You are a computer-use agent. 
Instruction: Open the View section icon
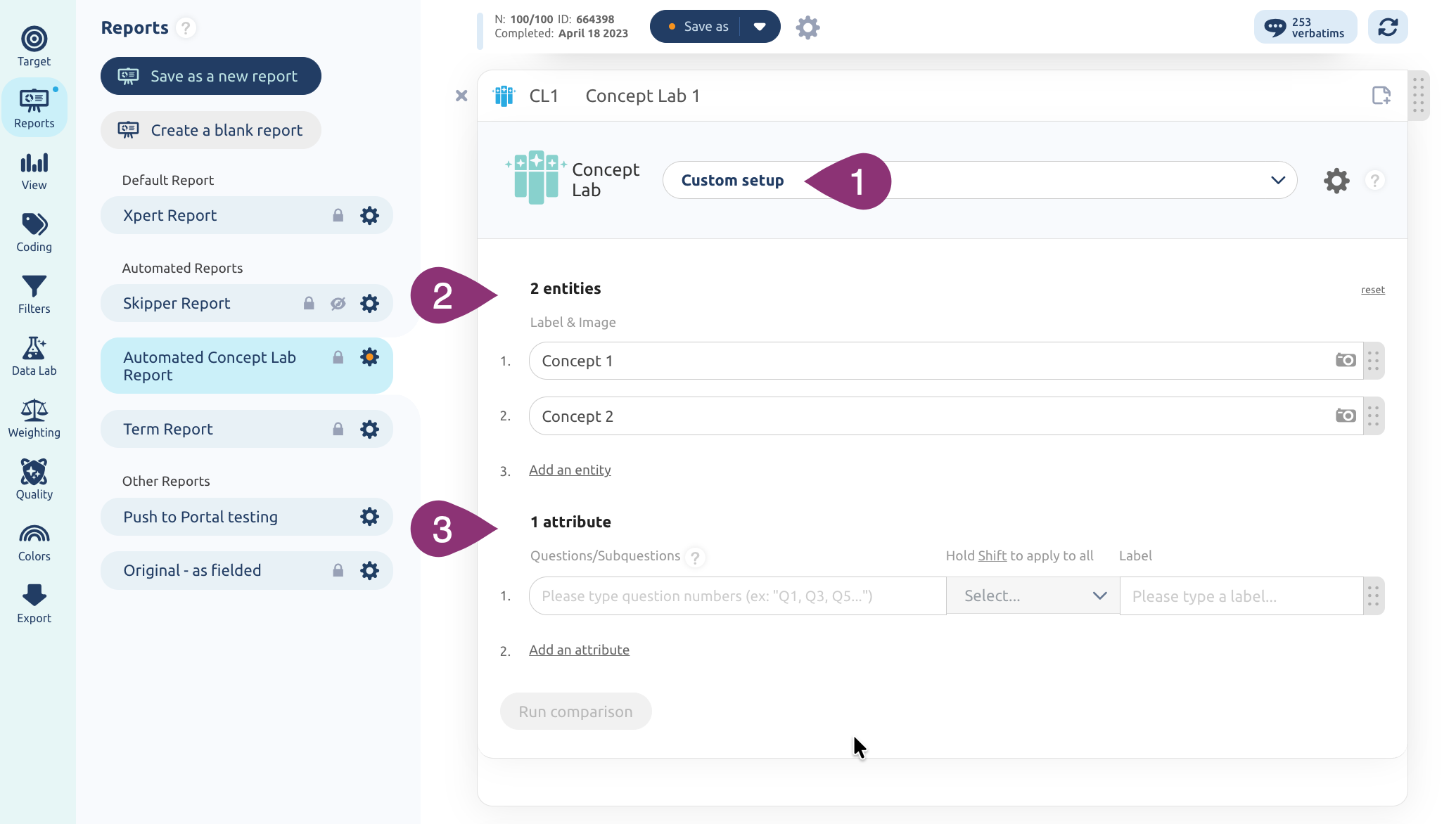[34, 164]
